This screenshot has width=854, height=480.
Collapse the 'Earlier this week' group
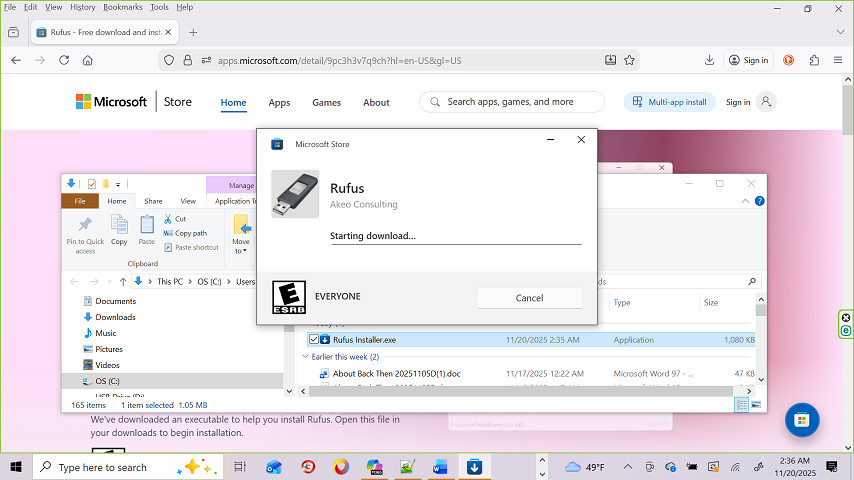pos(306,357)
